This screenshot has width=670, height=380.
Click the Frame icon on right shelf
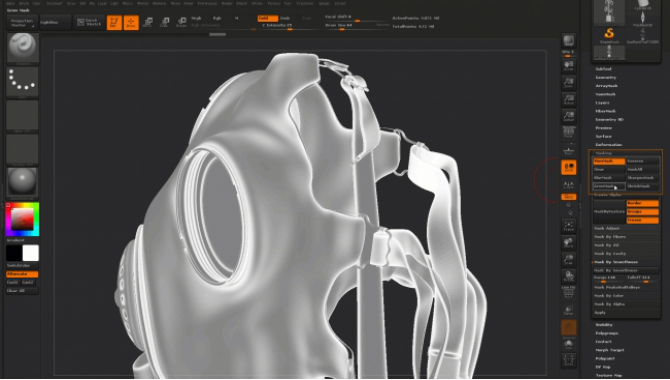(569, 226)
